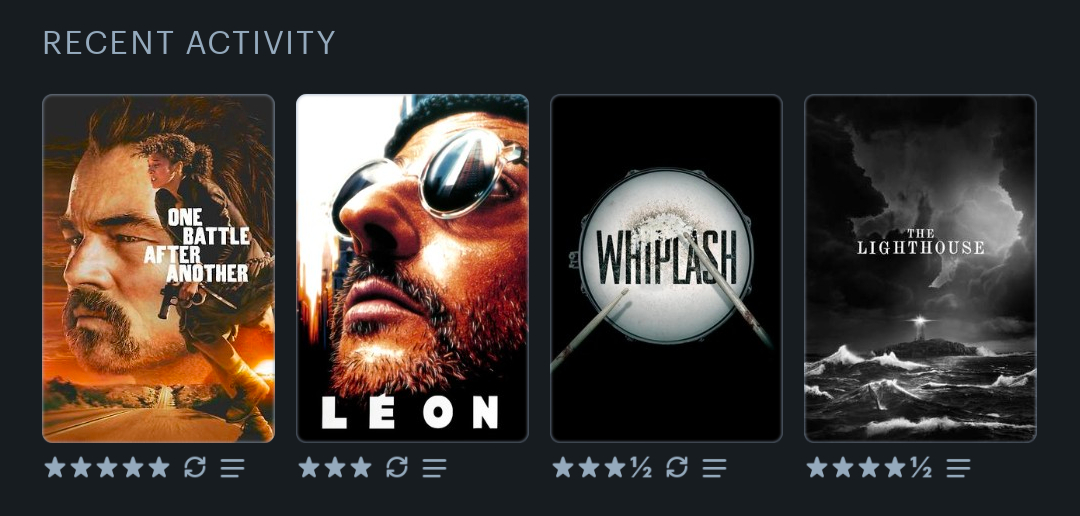
Task: Click the rewatch icon below Léon
Action: click(x=397, y=468)
